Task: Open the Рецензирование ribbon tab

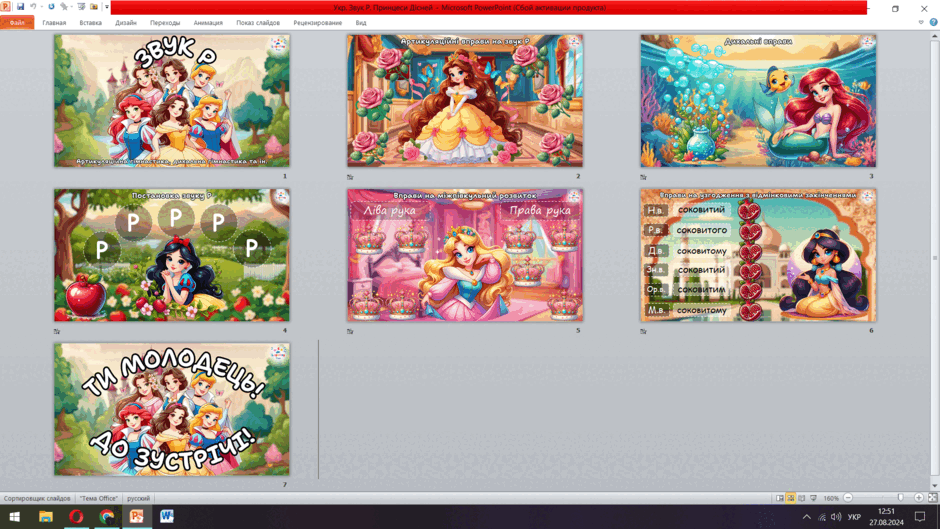Action: pos(318,23)
